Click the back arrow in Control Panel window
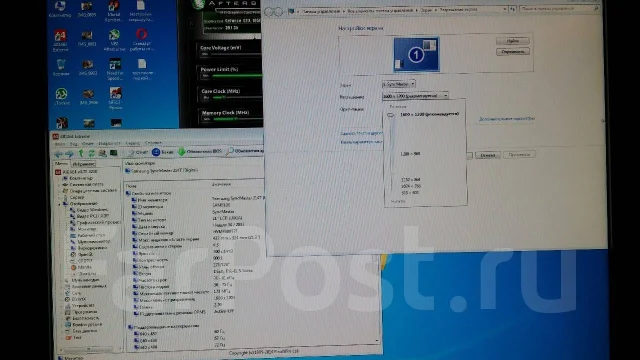The width and height of the screenshot is (640, 360). click(268, 11)
